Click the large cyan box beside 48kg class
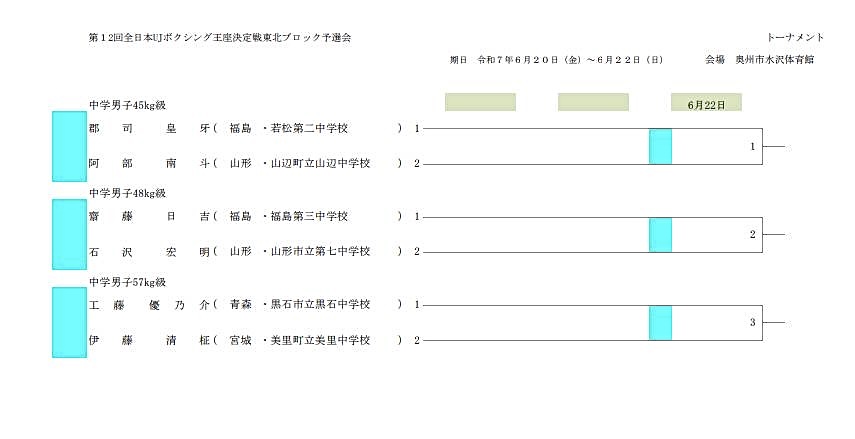 tap(69, 234)
